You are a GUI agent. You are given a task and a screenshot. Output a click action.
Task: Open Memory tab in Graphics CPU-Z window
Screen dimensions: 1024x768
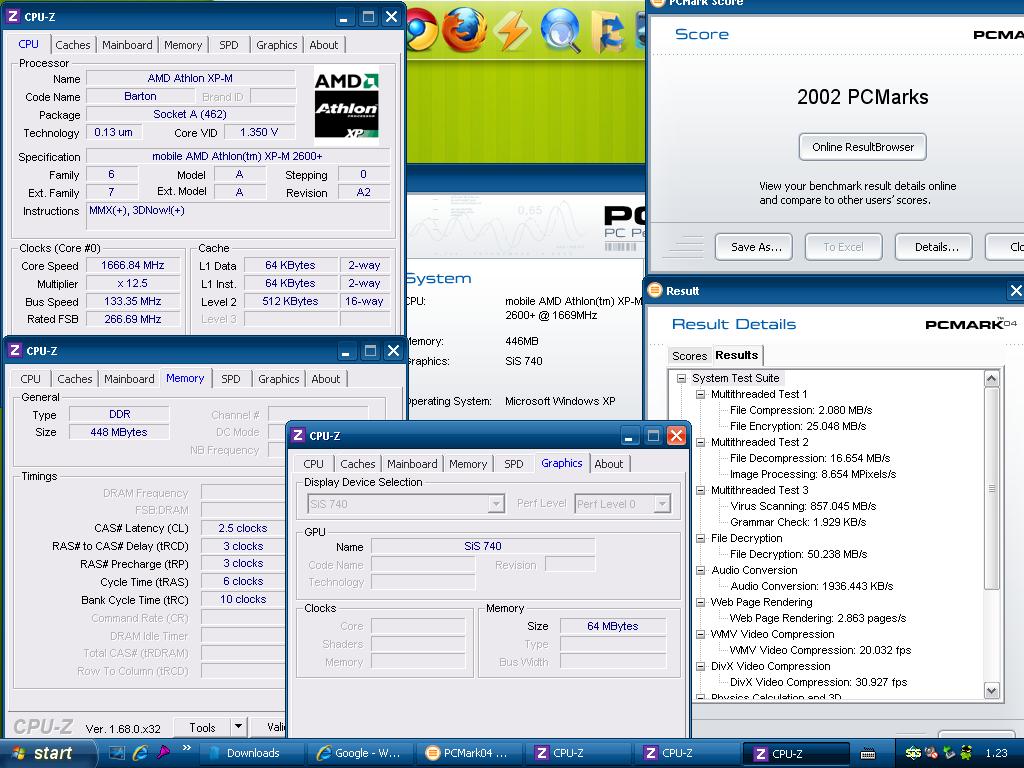pos(468,464)
